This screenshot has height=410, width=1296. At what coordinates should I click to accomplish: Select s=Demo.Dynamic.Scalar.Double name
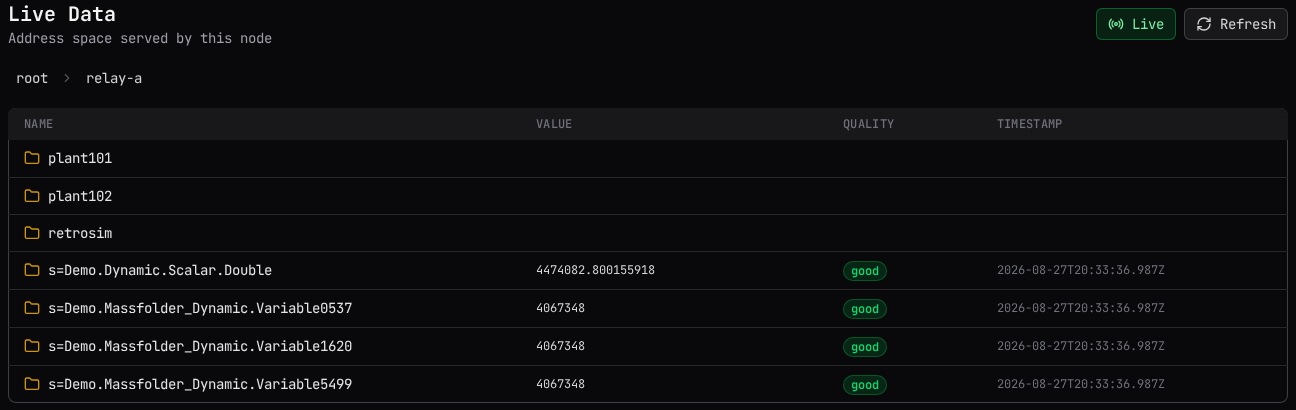[160, 270]
